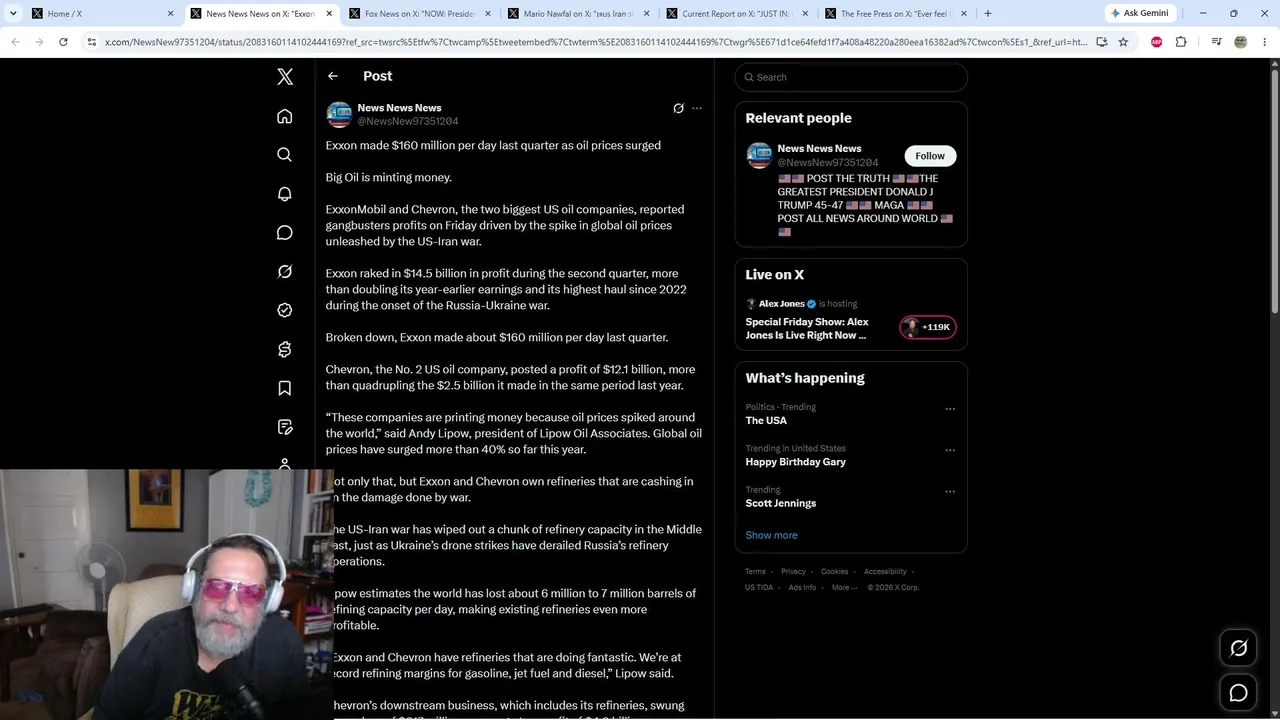This screenshot has height=720, width=1280.
Task: Click browser Back arrow
Action: coord(15,42)
